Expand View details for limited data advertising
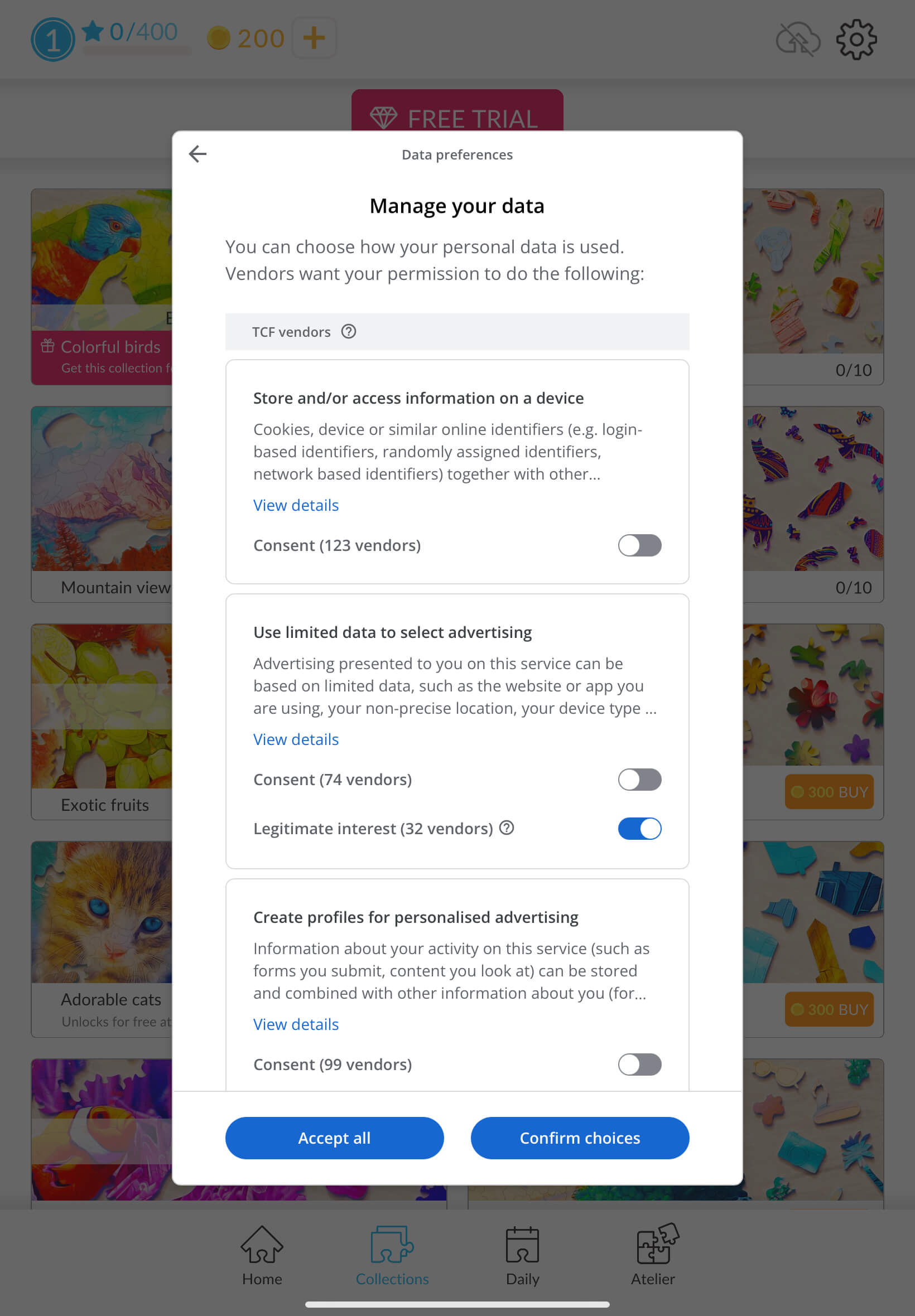Image resolution: width=915 pixels, height=1316 pixels. coord(296,739)
